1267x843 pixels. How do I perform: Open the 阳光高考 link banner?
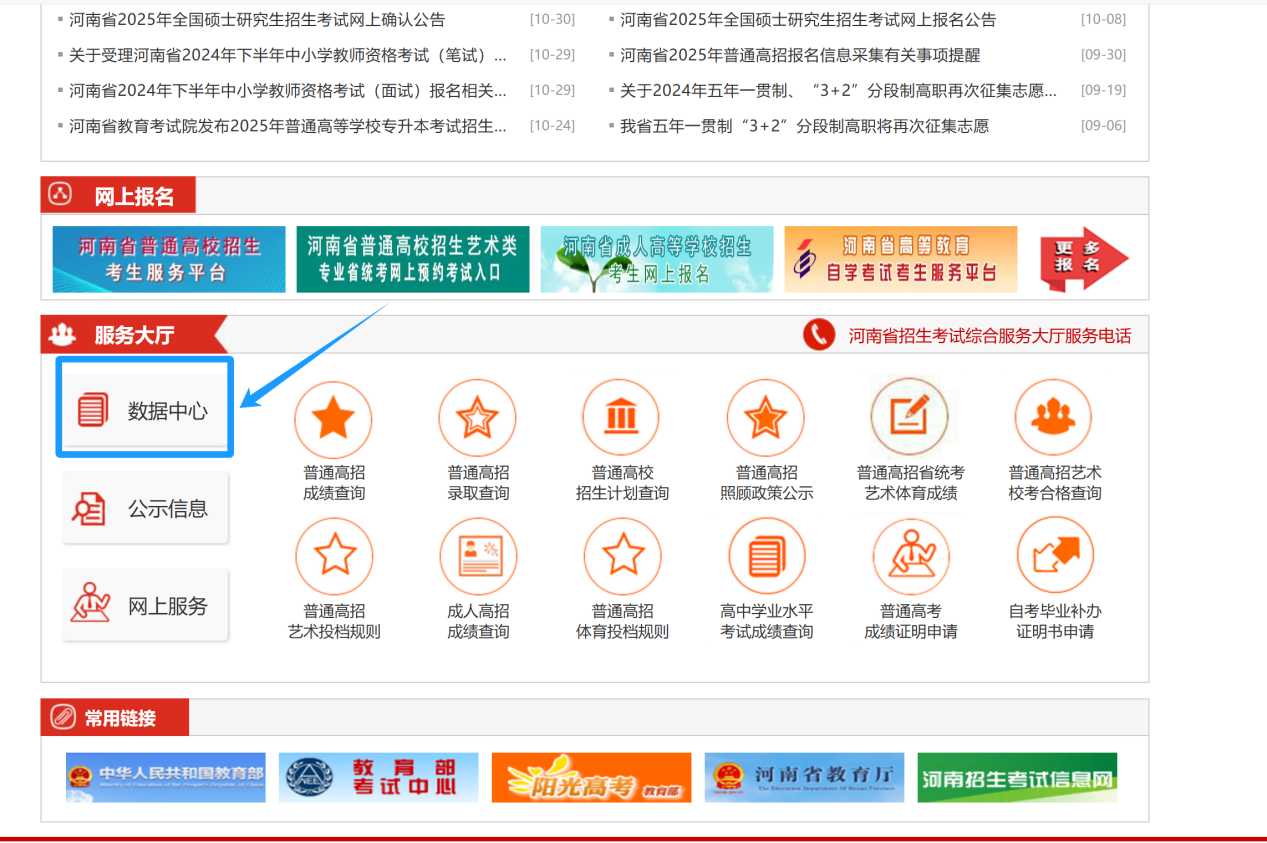click(x=591, y=778)
